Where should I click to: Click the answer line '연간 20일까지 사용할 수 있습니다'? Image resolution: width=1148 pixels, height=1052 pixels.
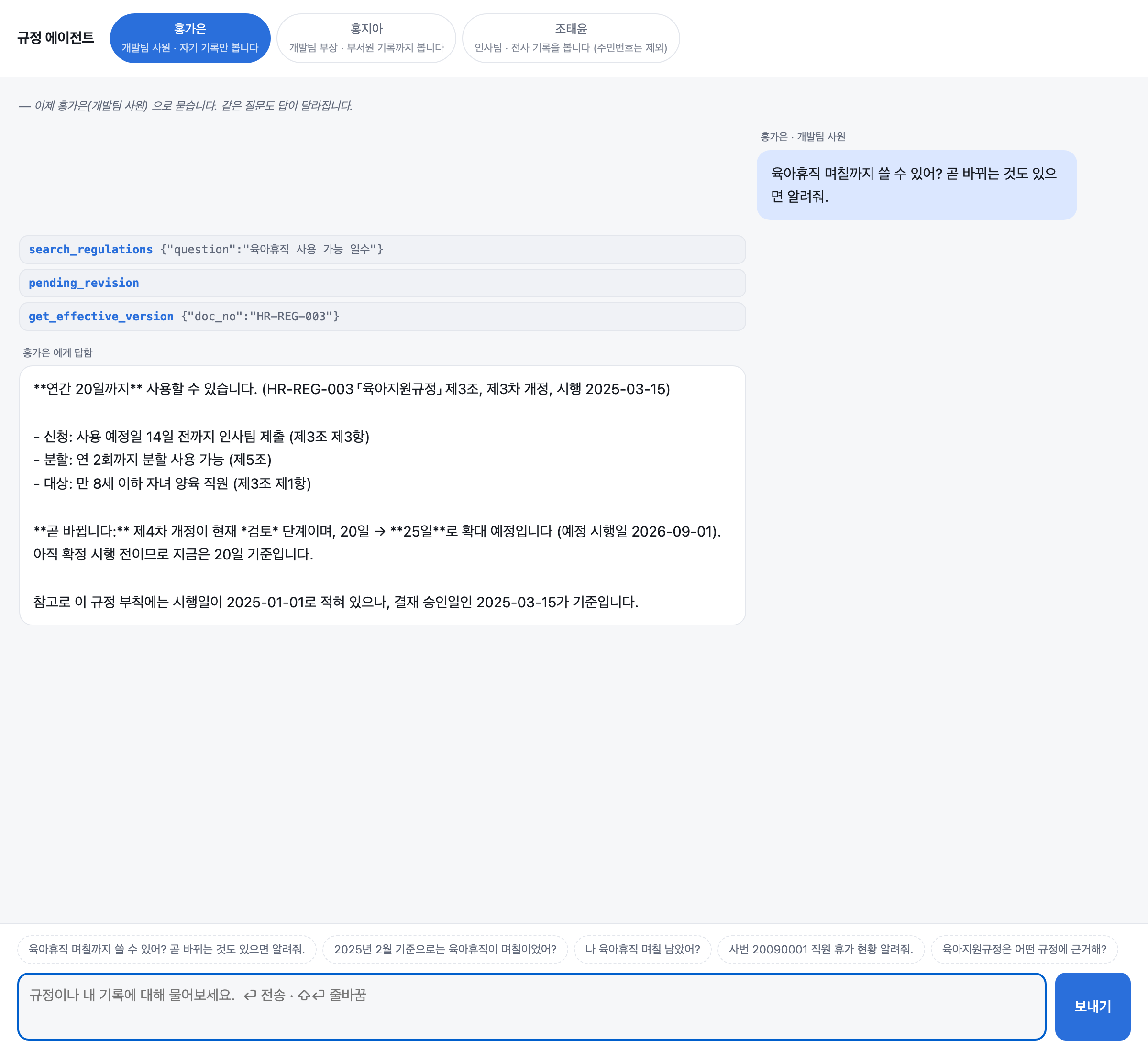coord(352,389)
